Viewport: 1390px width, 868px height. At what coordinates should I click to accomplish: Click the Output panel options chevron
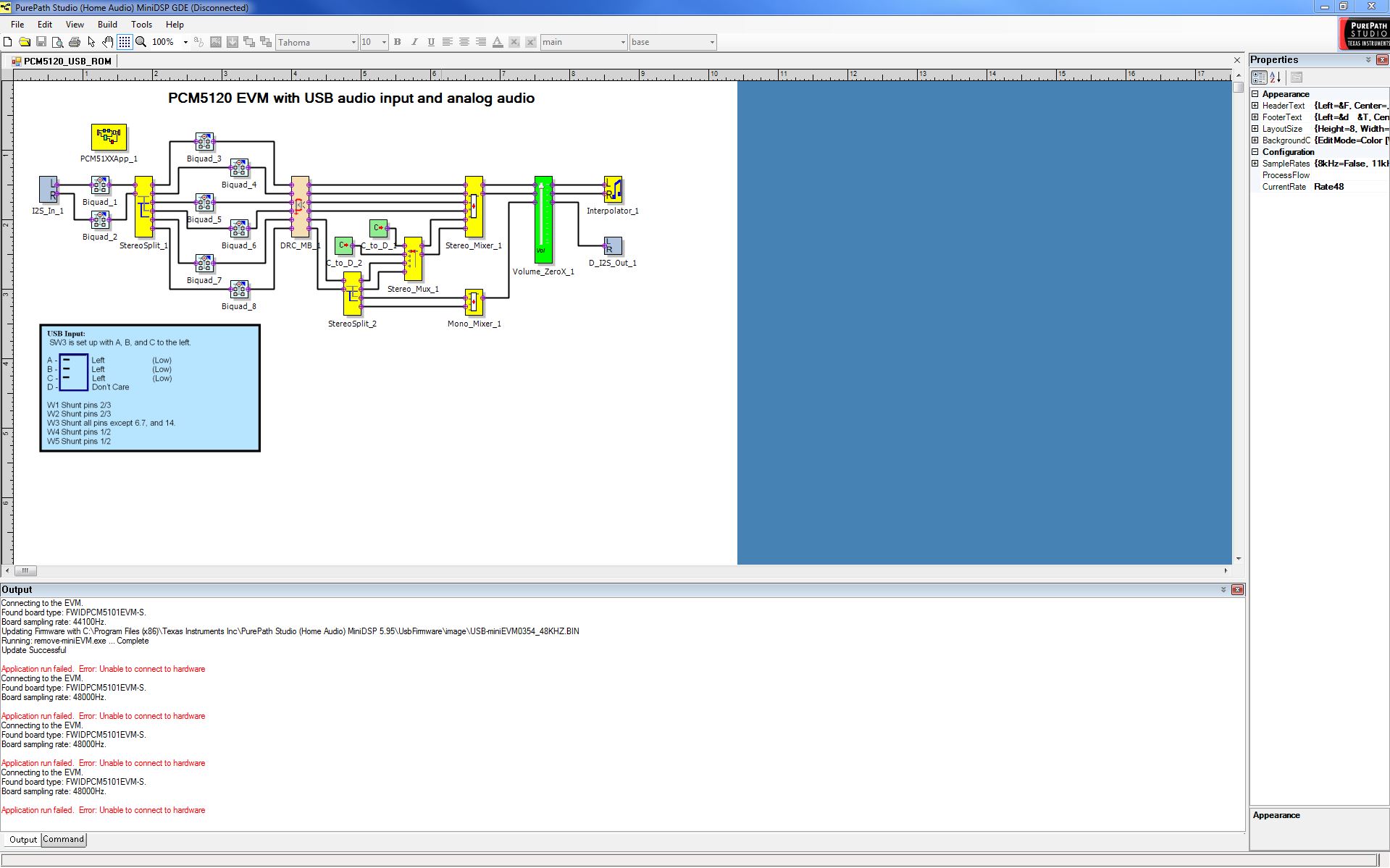click(x=1224, y=590)
